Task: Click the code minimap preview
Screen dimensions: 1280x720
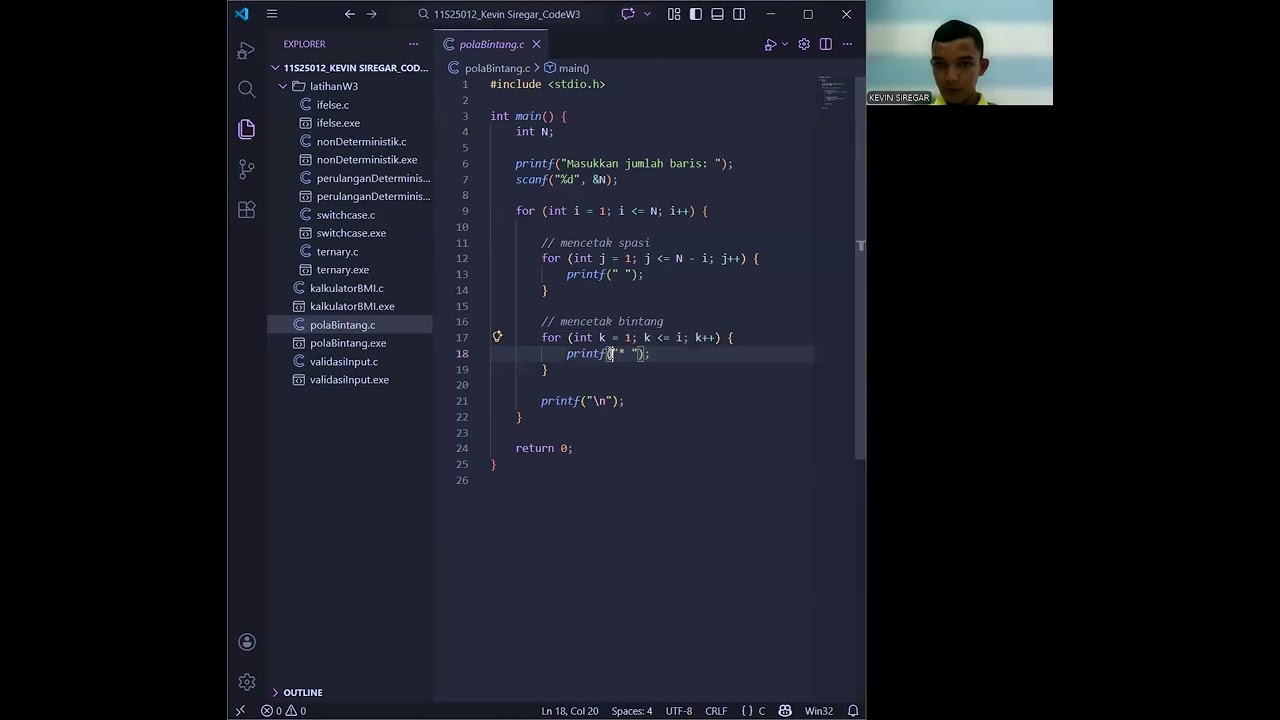Action: click(x=833, y=93)
